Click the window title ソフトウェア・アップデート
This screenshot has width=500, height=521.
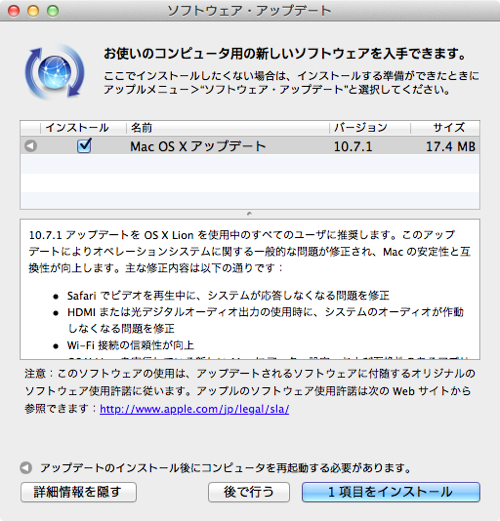point(249,11)
